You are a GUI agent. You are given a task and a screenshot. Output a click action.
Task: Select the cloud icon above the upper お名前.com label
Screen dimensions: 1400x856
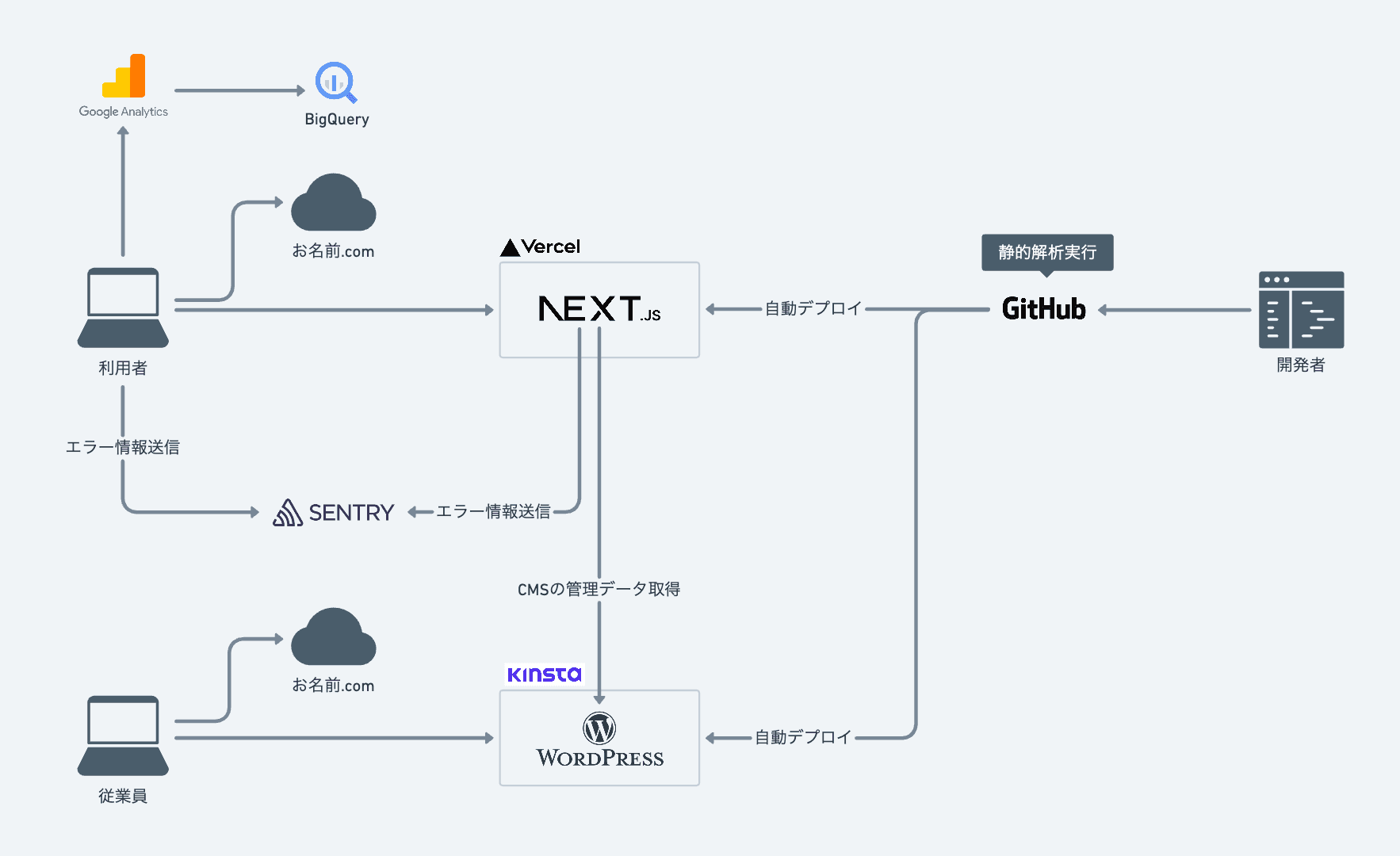[x=333, y=202]
